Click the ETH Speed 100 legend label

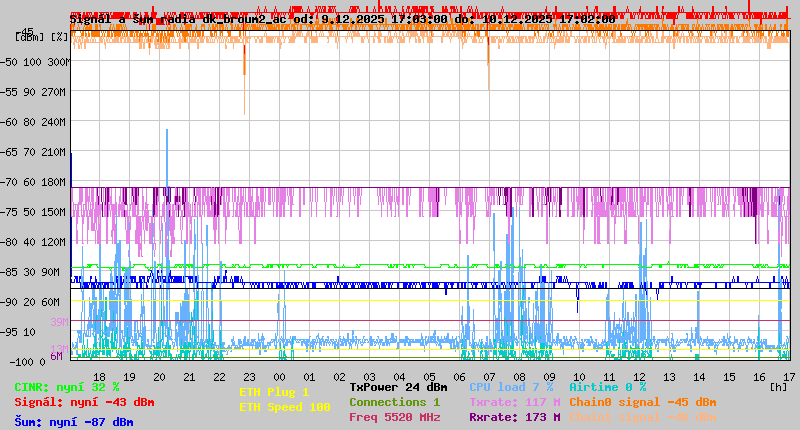(x=284, y=407)
